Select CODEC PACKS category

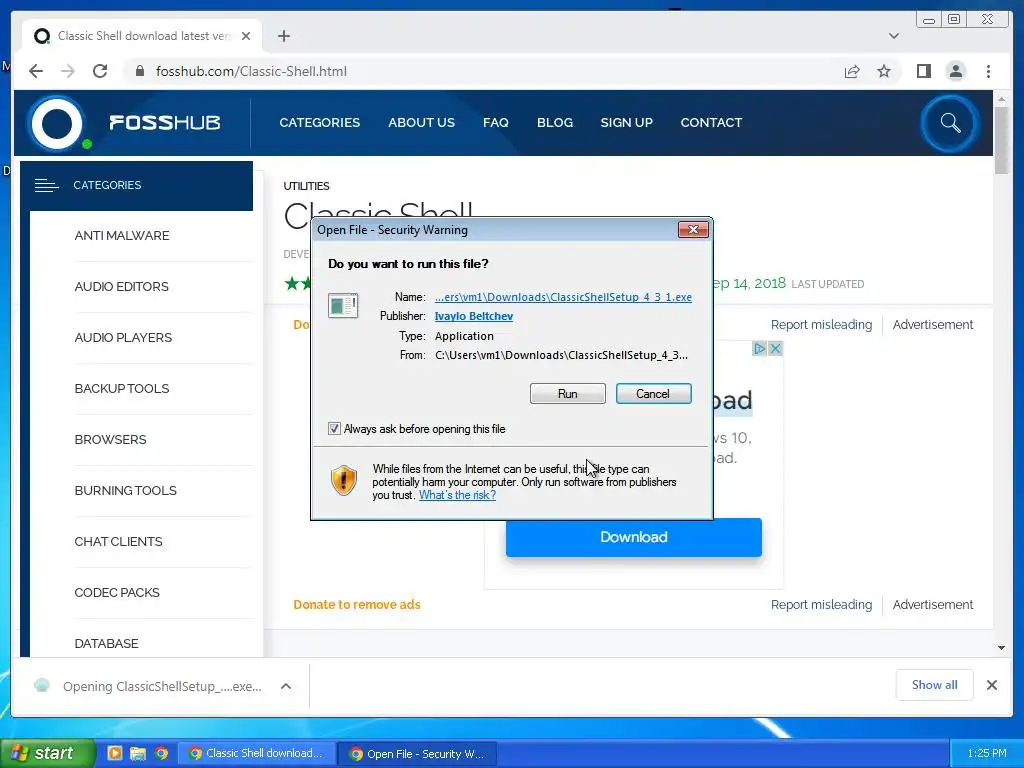tap(117, 592)
